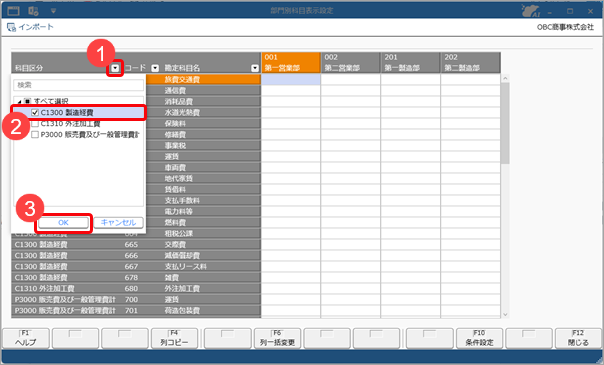Click the 燃料費 account name row
The height and width of the screenshot is (365, 604).
[x=203, y=223]
